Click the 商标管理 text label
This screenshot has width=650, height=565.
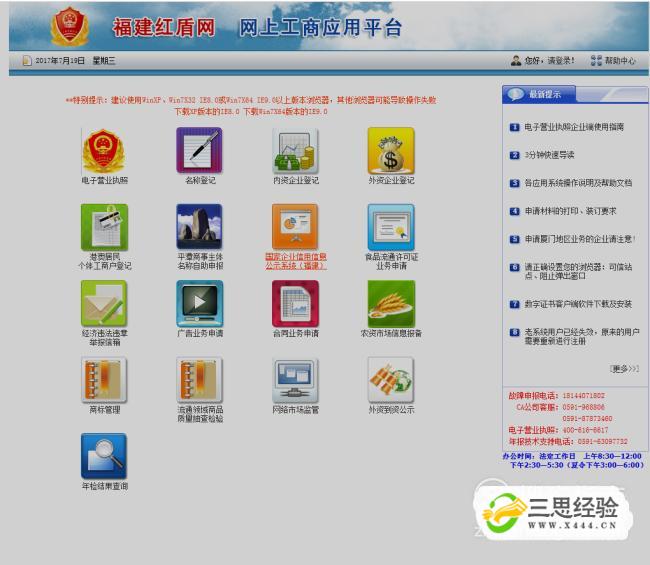tap(104, 410)
